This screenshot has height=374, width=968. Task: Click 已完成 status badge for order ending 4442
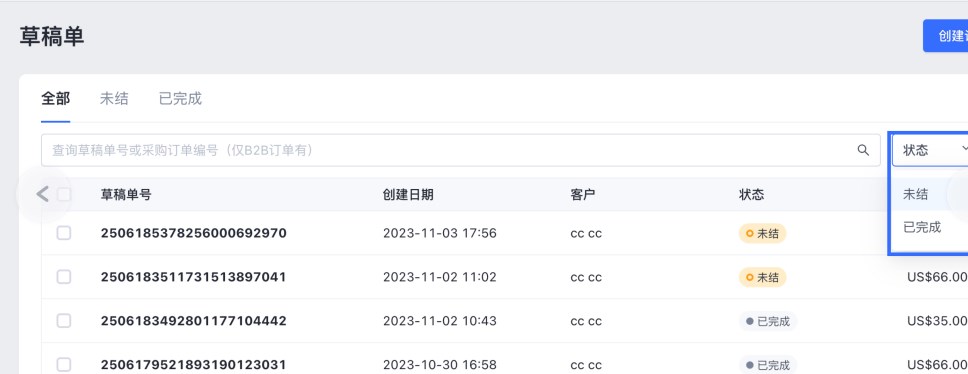point(768,322)
